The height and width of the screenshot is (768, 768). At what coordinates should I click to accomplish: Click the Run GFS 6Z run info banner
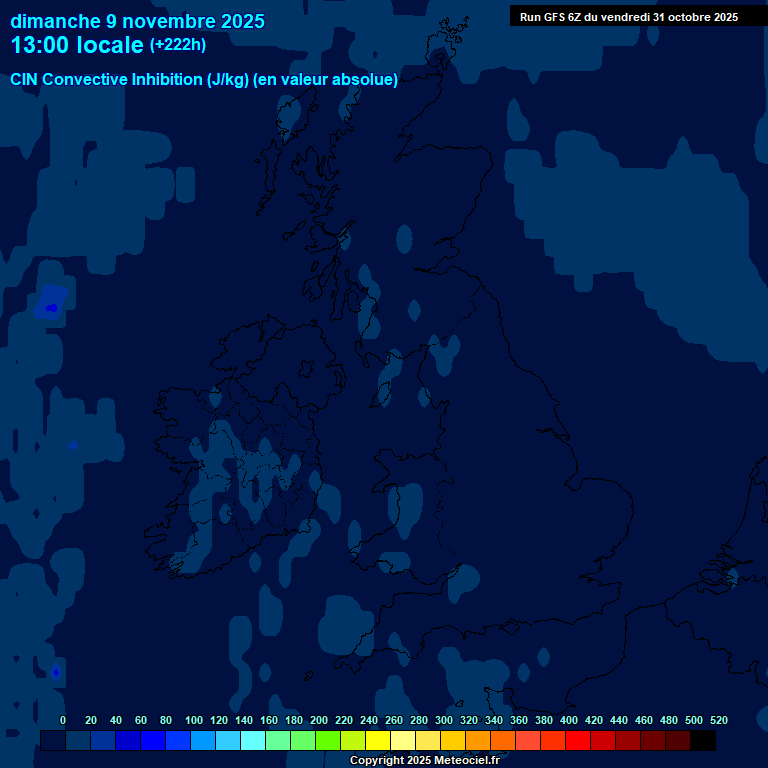tap(628, 16)
